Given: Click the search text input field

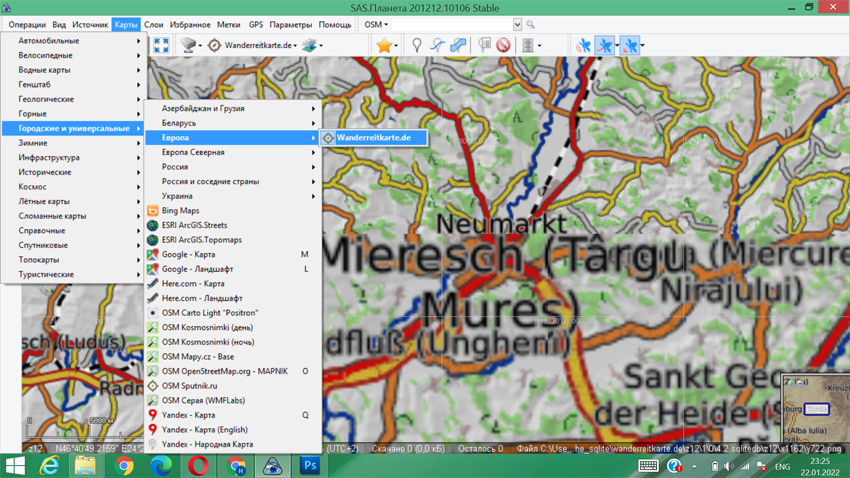Looking at the screenshot, I should 453,24.
